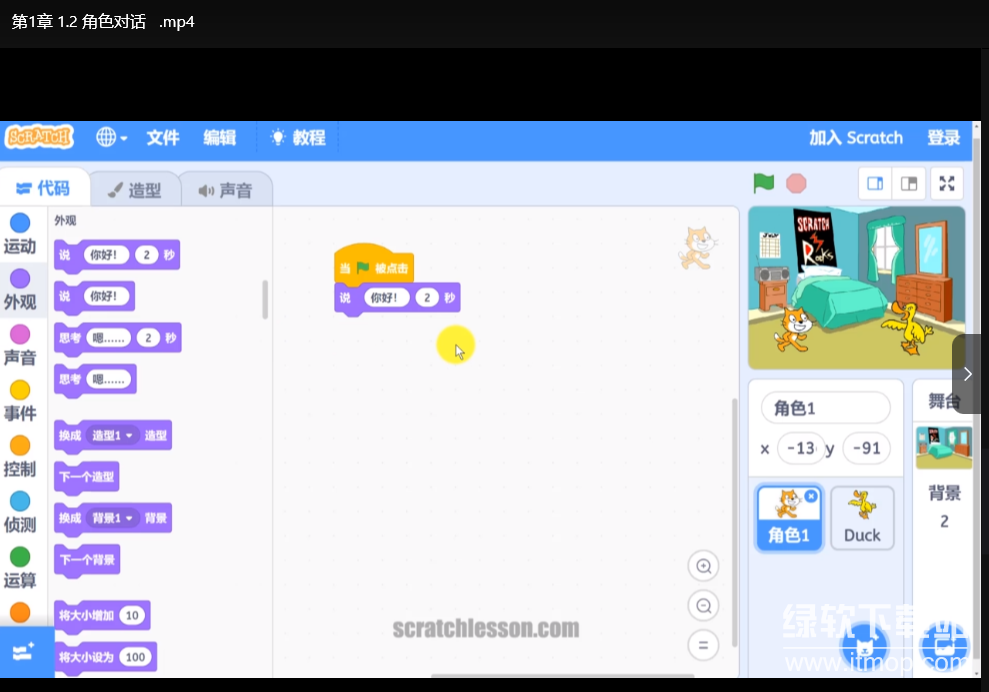Enter full screen stage mode

pos(946,183)
